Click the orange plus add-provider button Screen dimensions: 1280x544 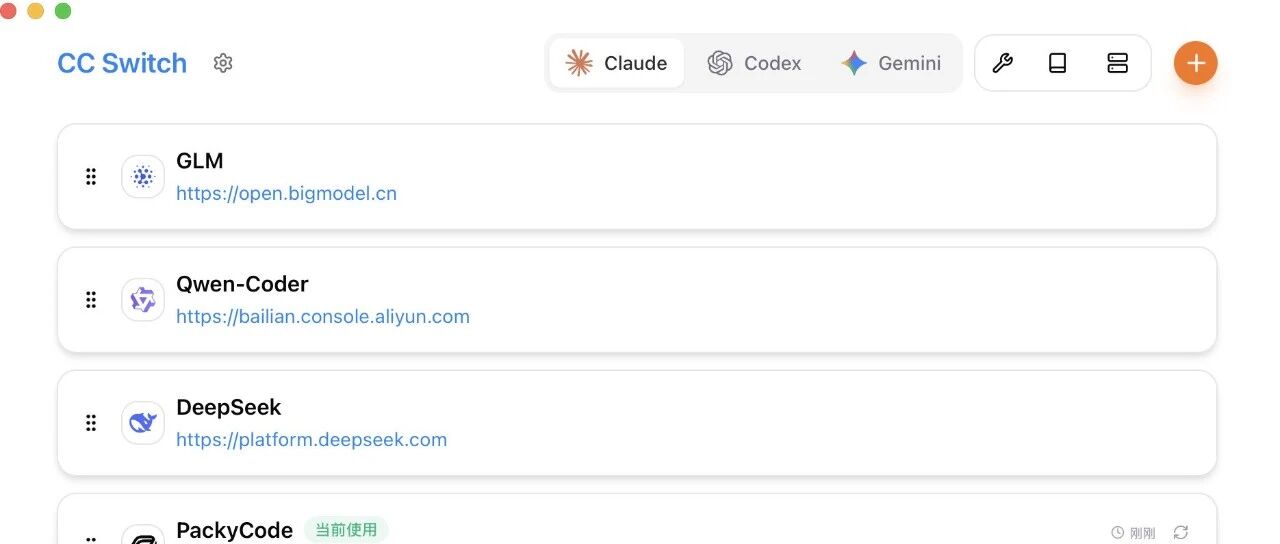[x=1196, y=63]
